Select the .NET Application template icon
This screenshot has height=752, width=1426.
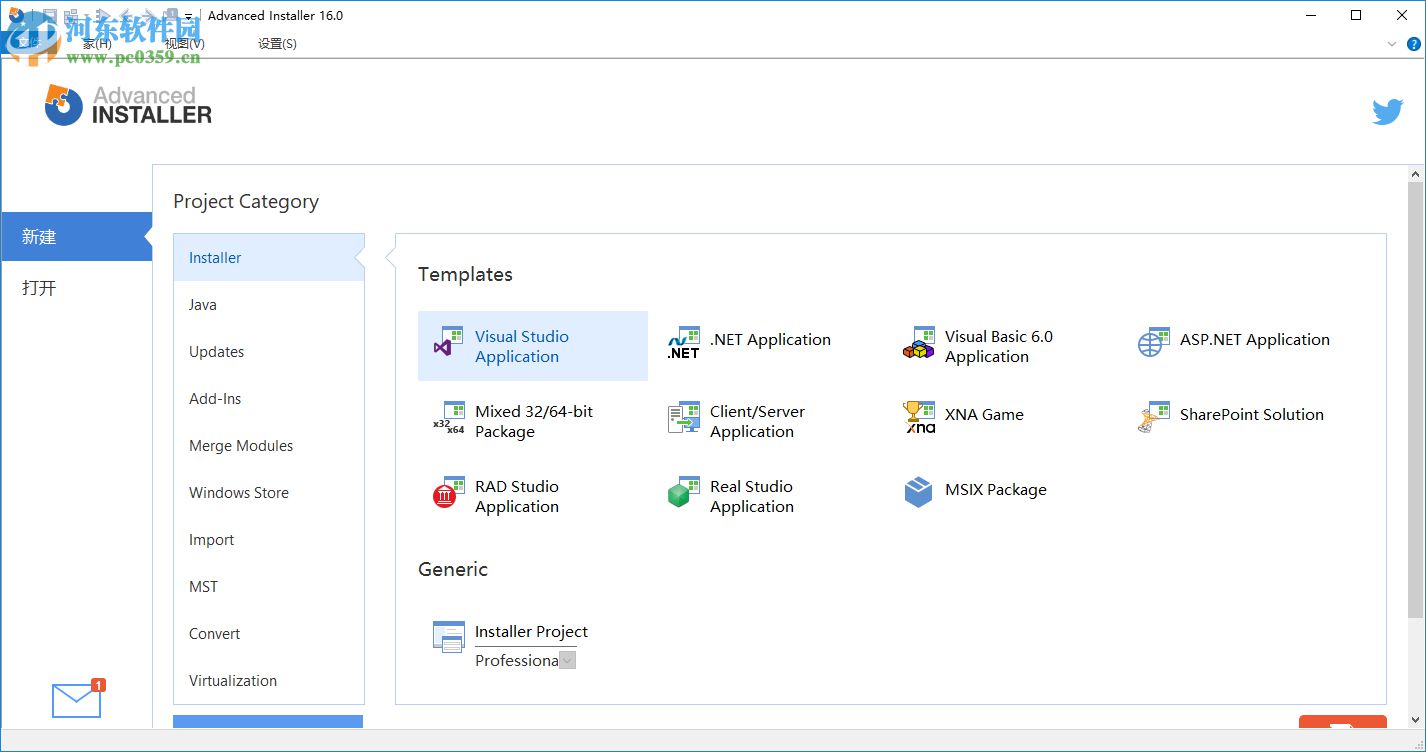pyautogui.click(x=683, y=340)
